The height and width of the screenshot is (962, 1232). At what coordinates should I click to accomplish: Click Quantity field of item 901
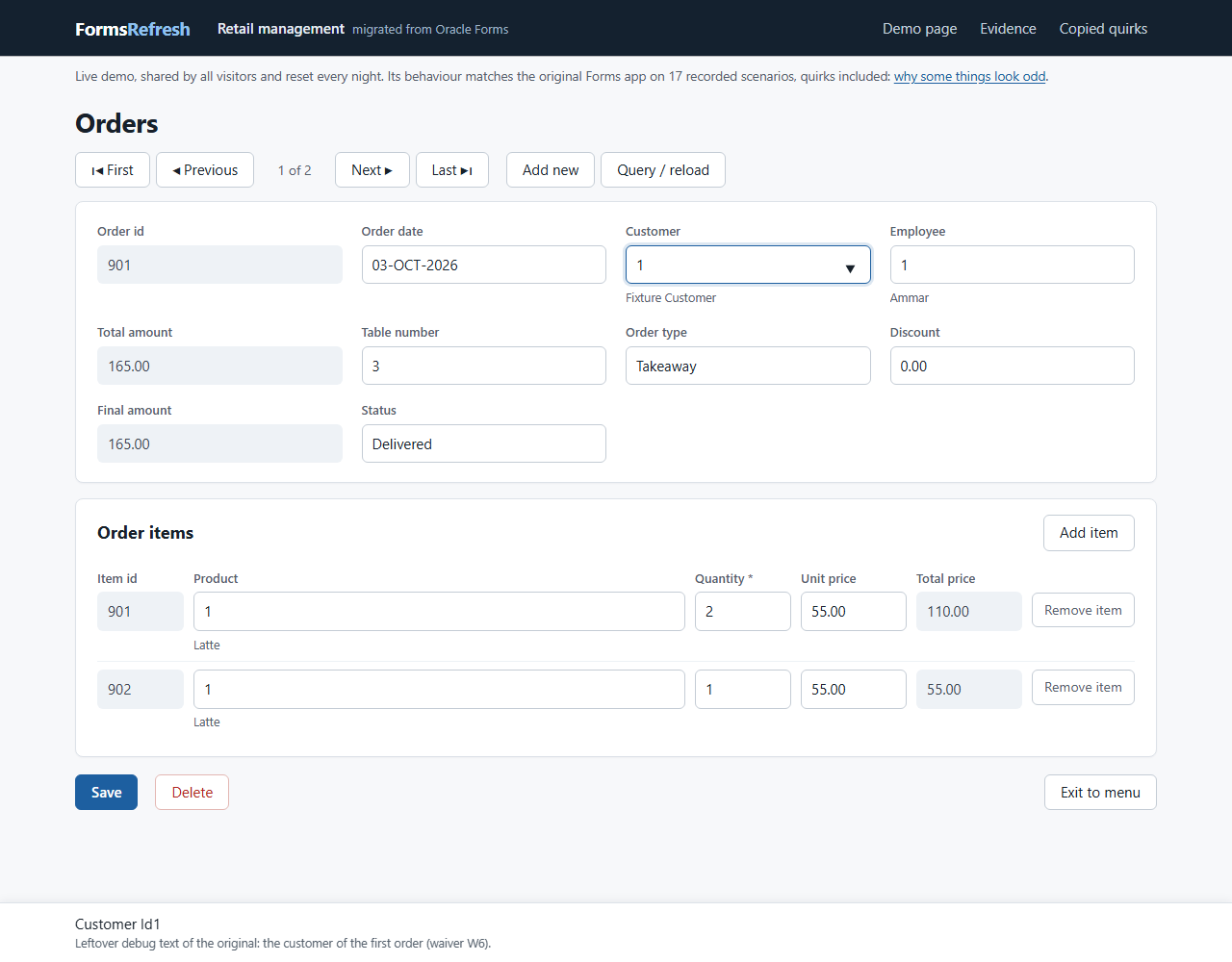pyautogui.click(x=743, y=612)
